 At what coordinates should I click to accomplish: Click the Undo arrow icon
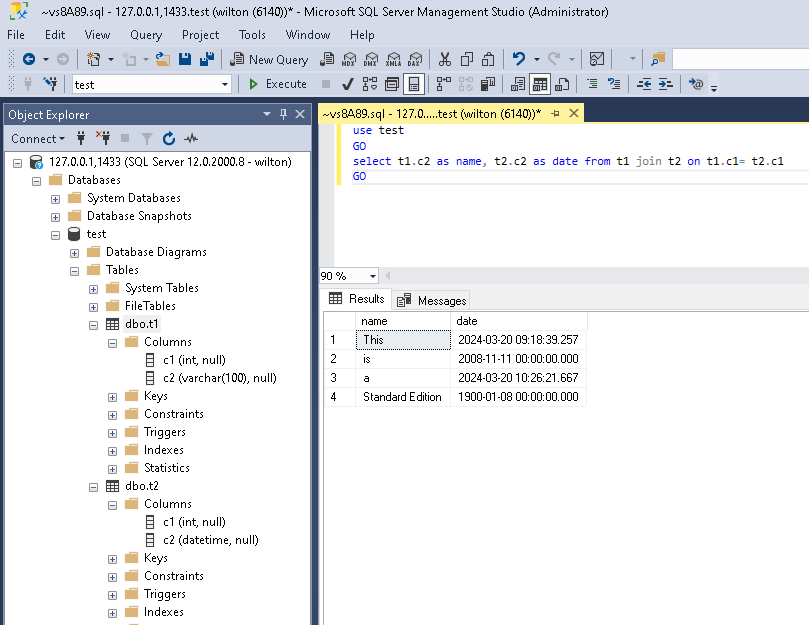(x=519, y=59)
